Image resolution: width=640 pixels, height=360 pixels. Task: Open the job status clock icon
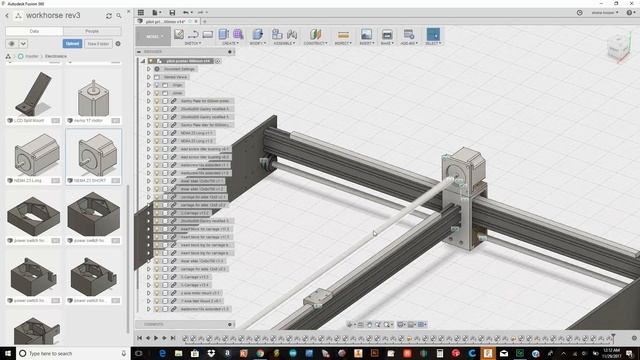579,13
